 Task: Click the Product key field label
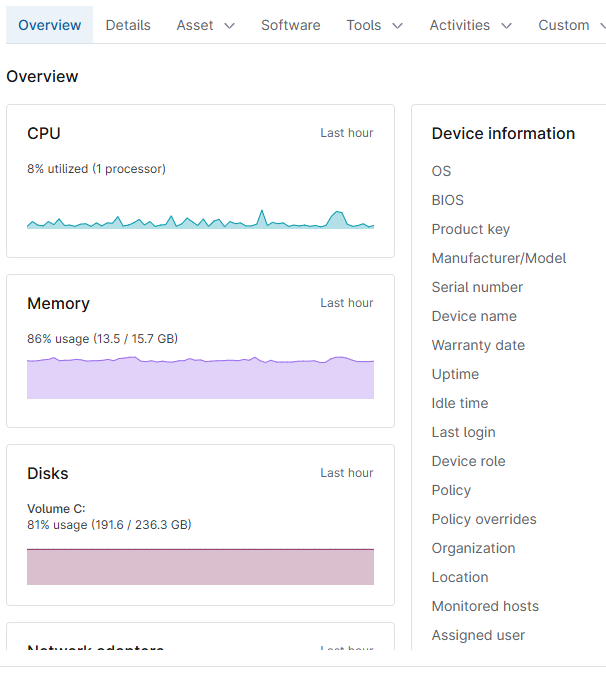point(471,229)
